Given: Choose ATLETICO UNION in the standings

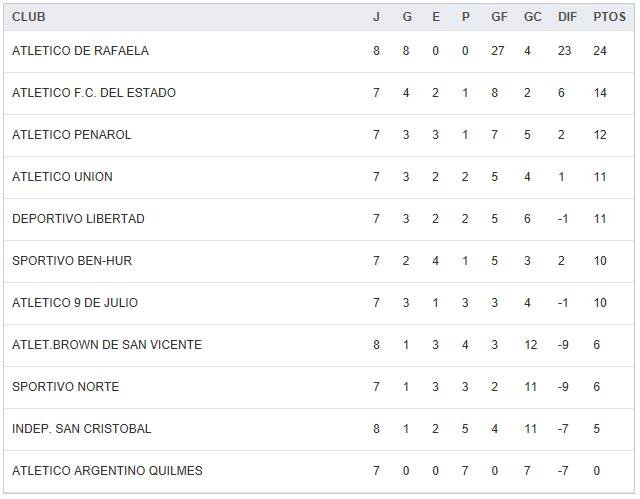Looking at the screenshot, I should [62, 177].
